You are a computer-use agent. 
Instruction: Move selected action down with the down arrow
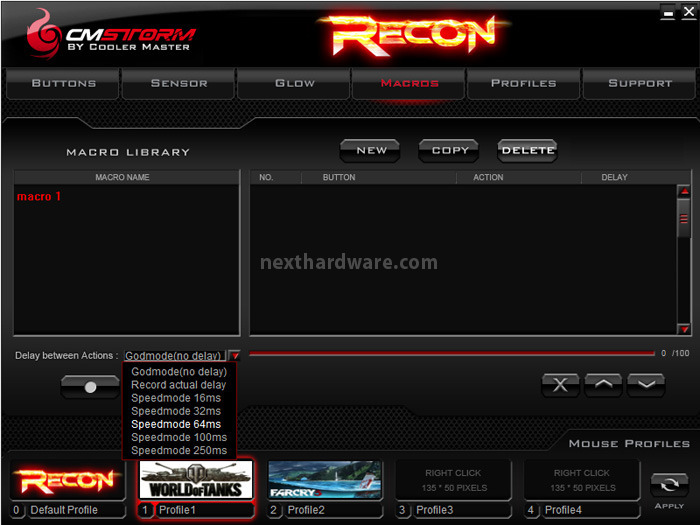pos(646,385)
